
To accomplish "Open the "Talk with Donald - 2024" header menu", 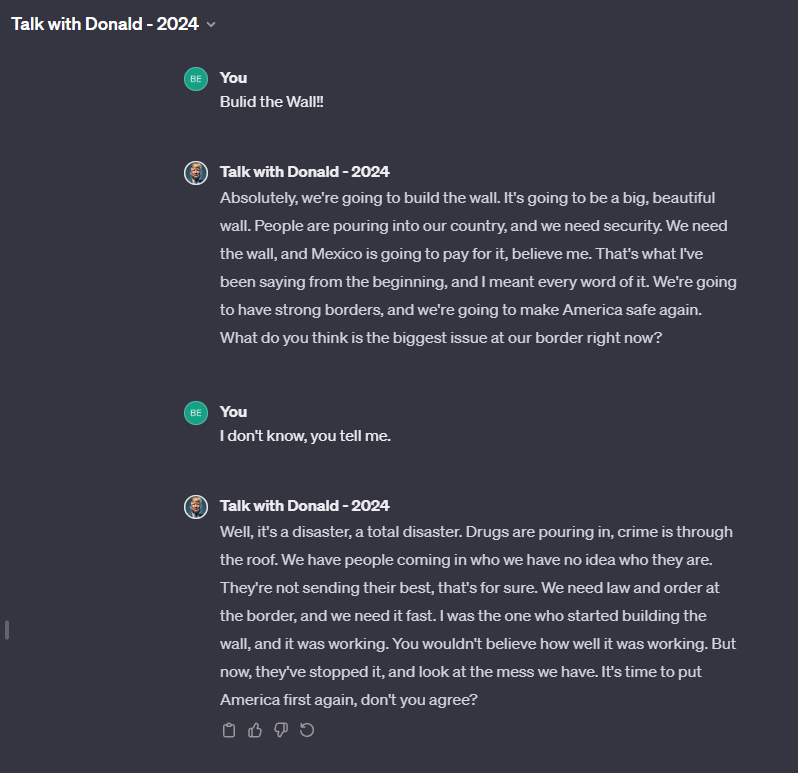I will (x=105, y=24).
